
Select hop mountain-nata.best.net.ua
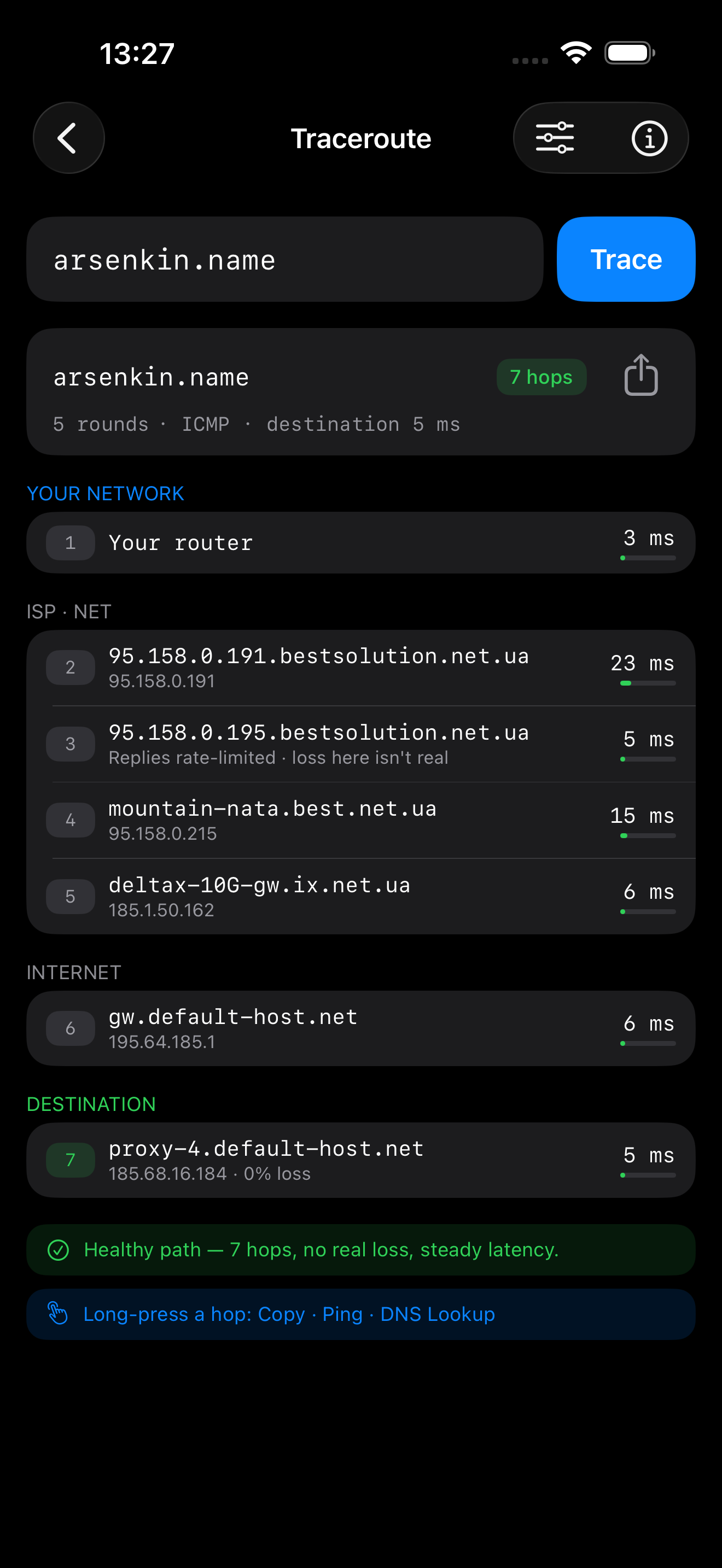[x=361, y=821]
